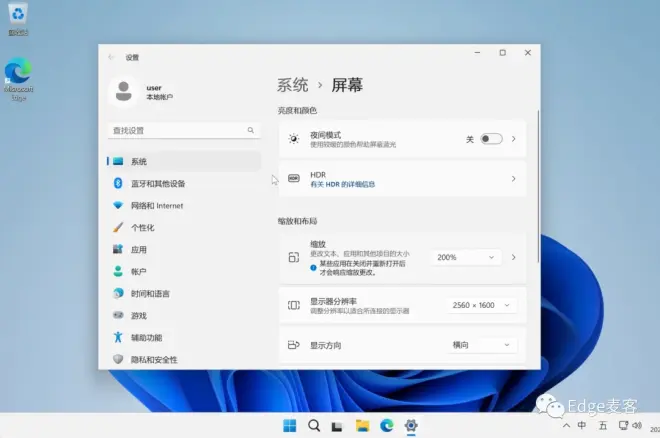Expand the HDR settings row chevron

514,179
